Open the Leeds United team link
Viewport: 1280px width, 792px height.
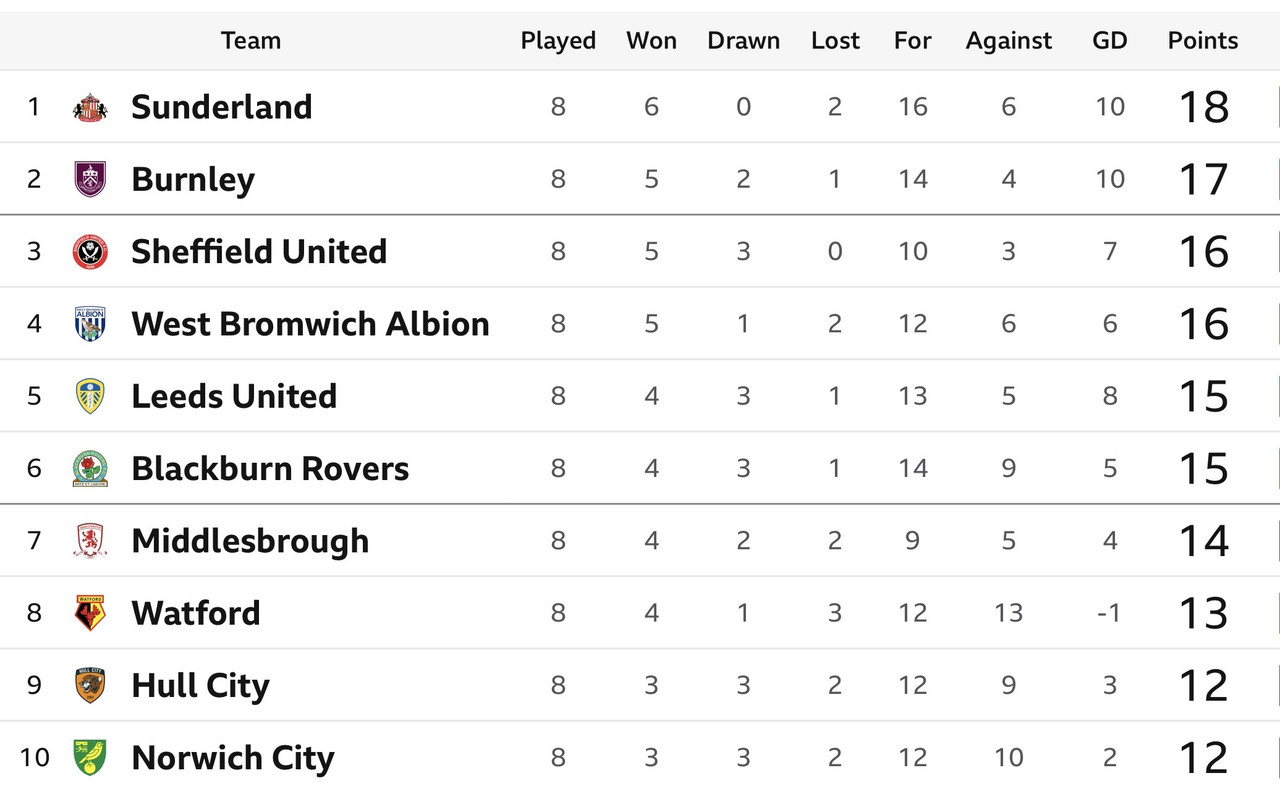234,396
